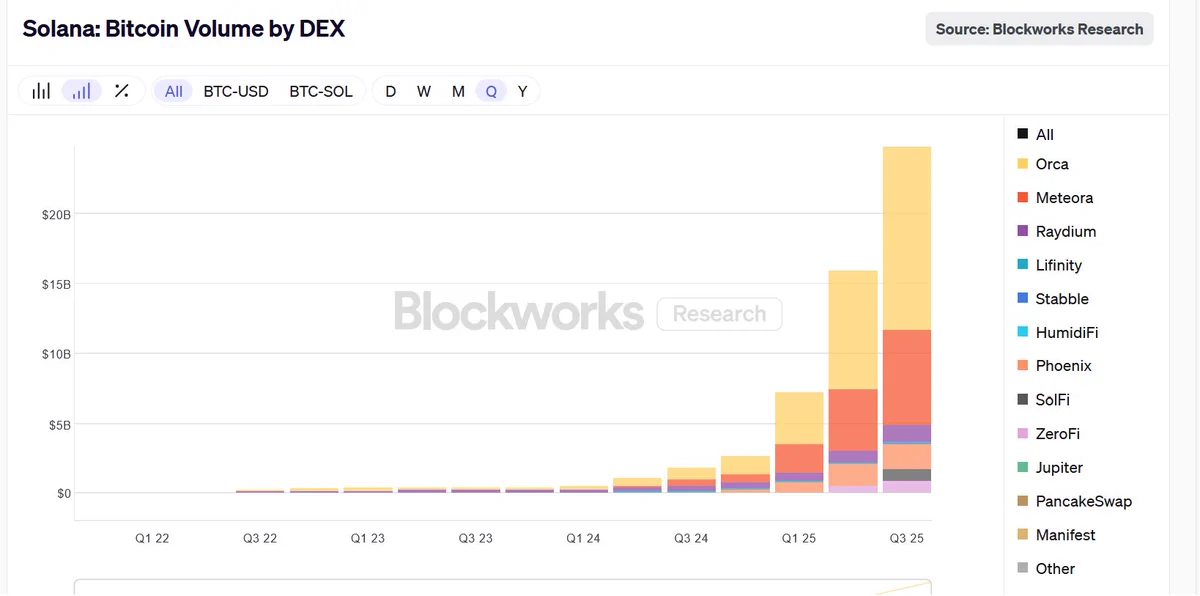The image size is (1200, 596).
Task: Set interval to monthly M
Action: [x=458, y=91]
